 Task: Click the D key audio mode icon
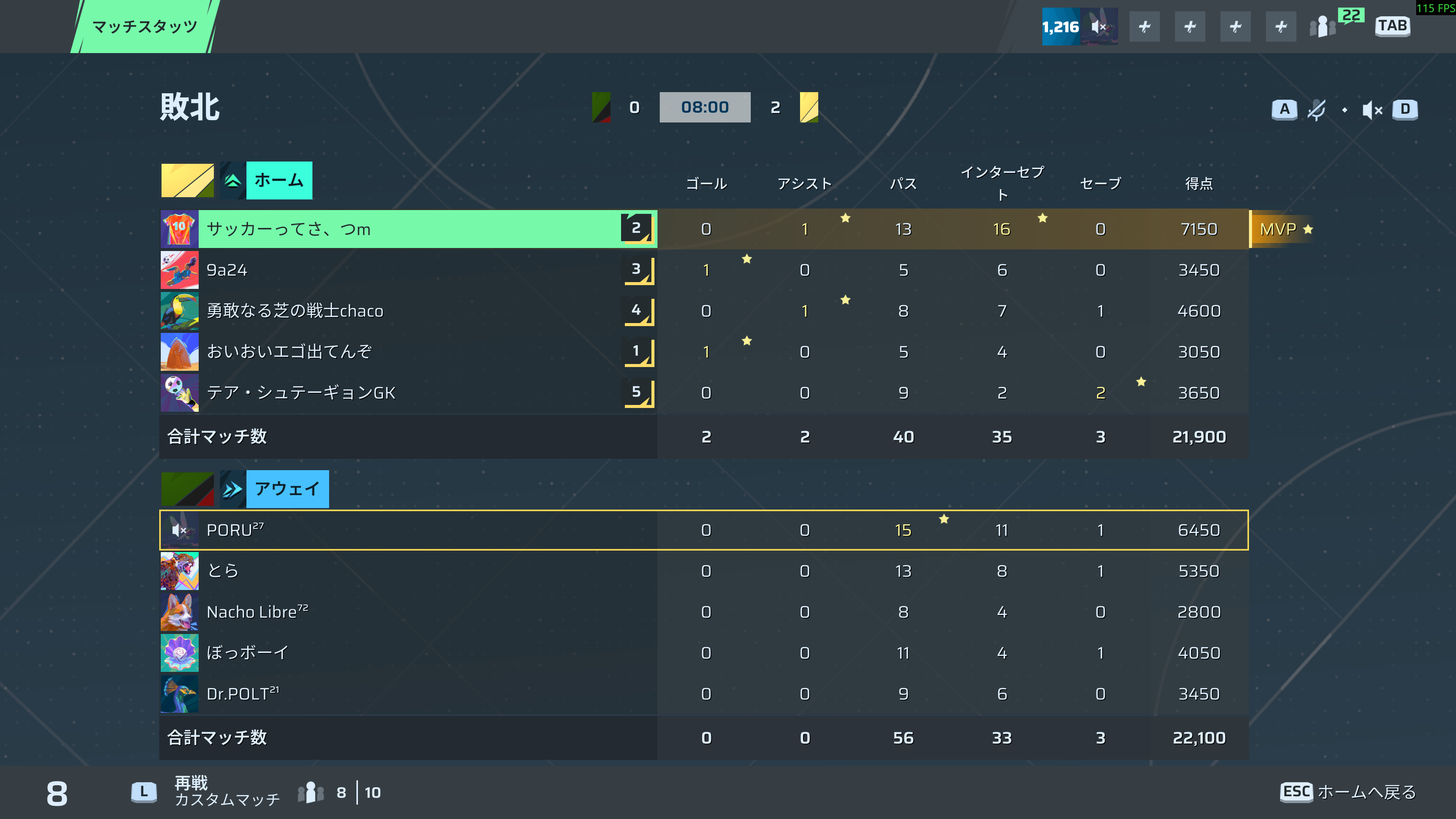click(x=1405, y=109)
